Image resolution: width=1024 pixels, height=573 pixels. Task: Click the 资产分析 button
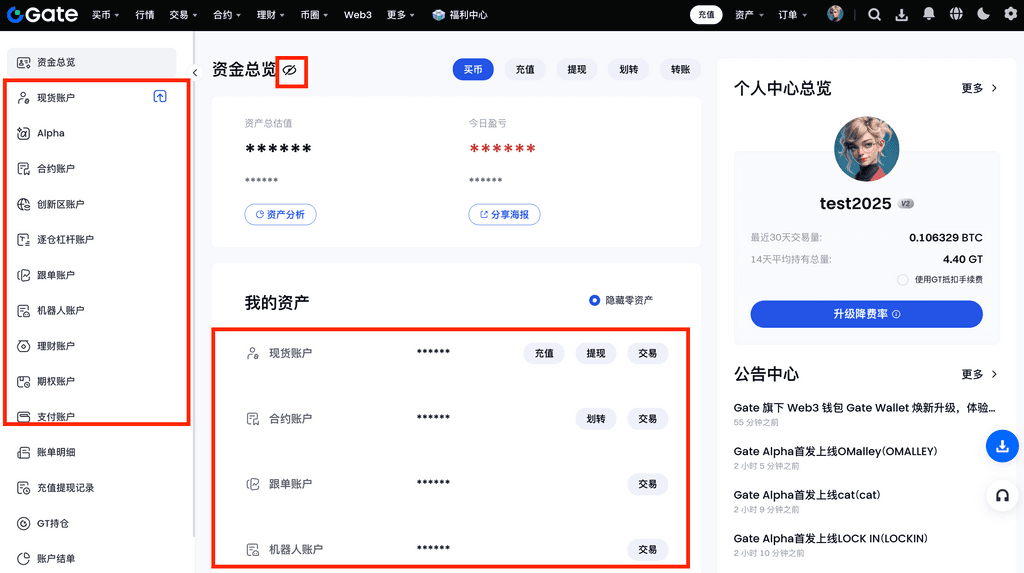pyautogui.click(x=280, y=214)
